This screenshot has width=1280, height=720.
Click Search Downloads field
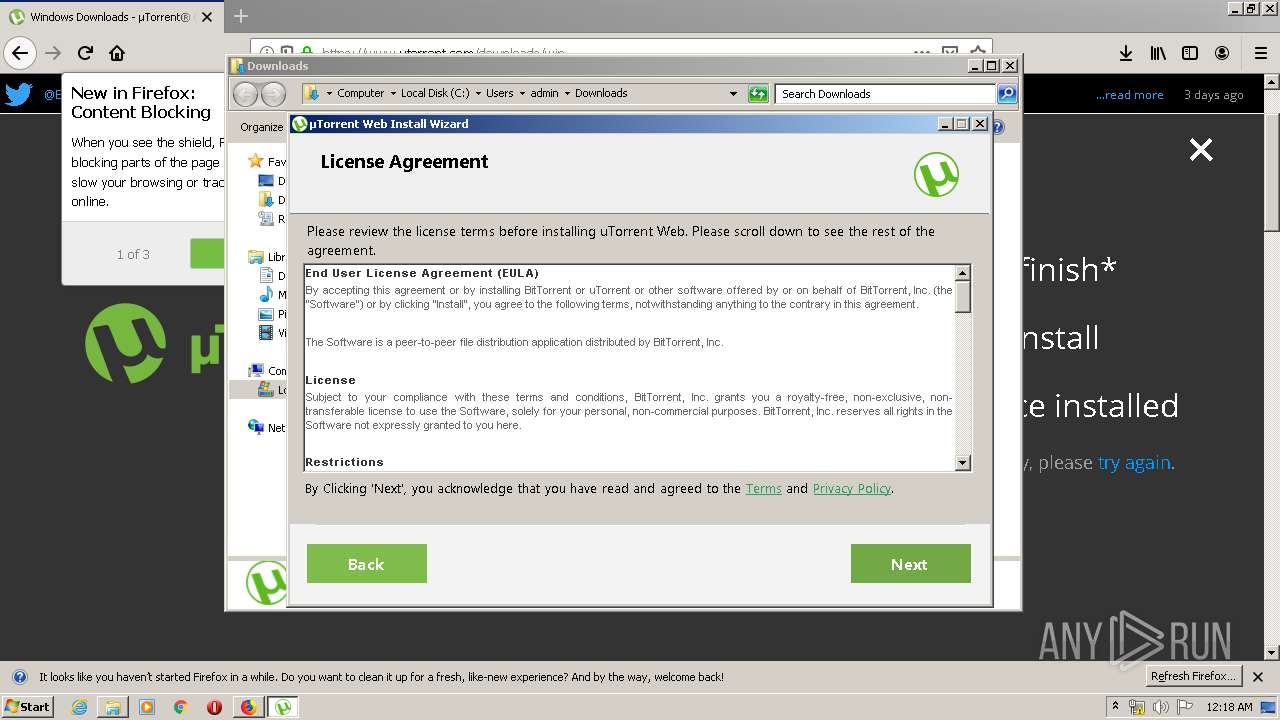886,94
